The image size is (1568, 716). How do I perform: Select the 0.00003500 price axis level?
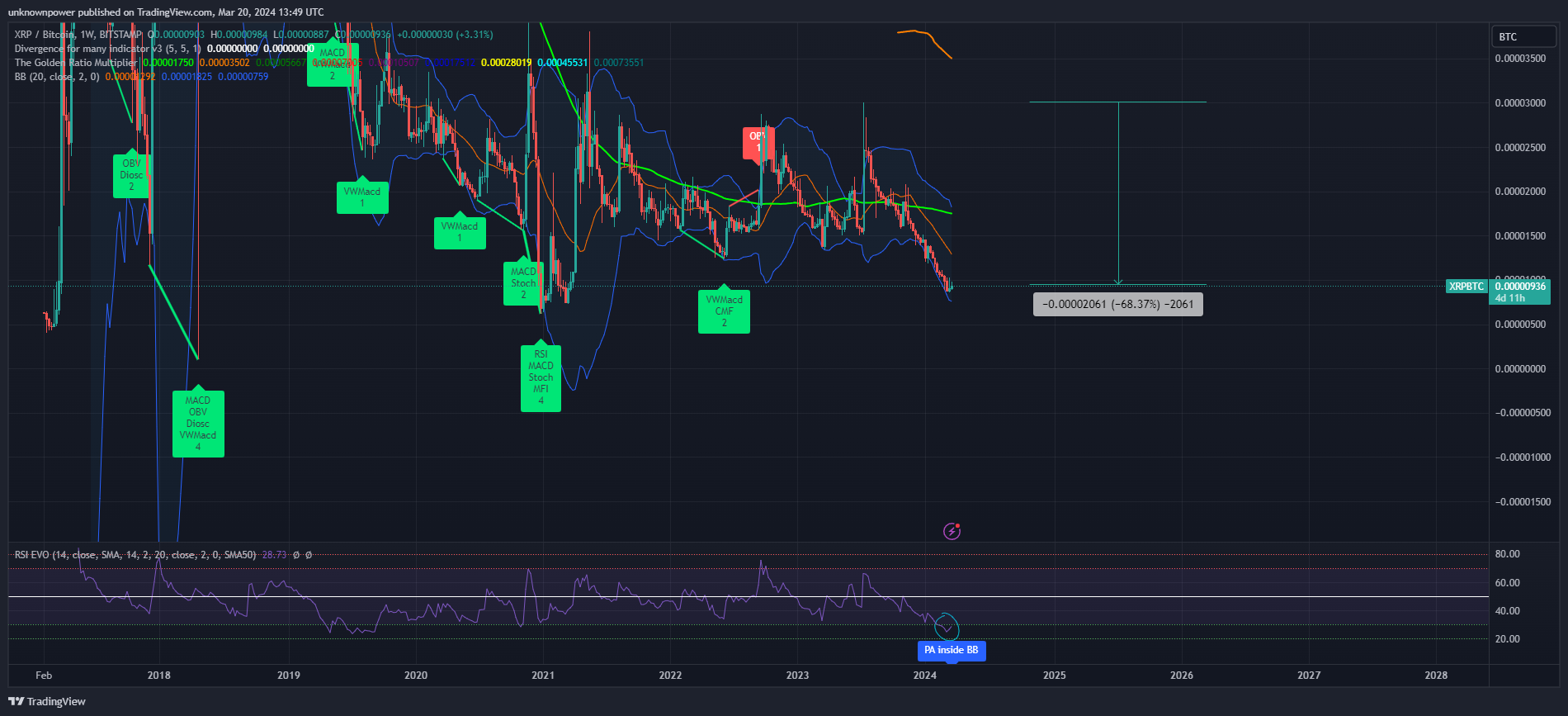tap(1521, 59)
